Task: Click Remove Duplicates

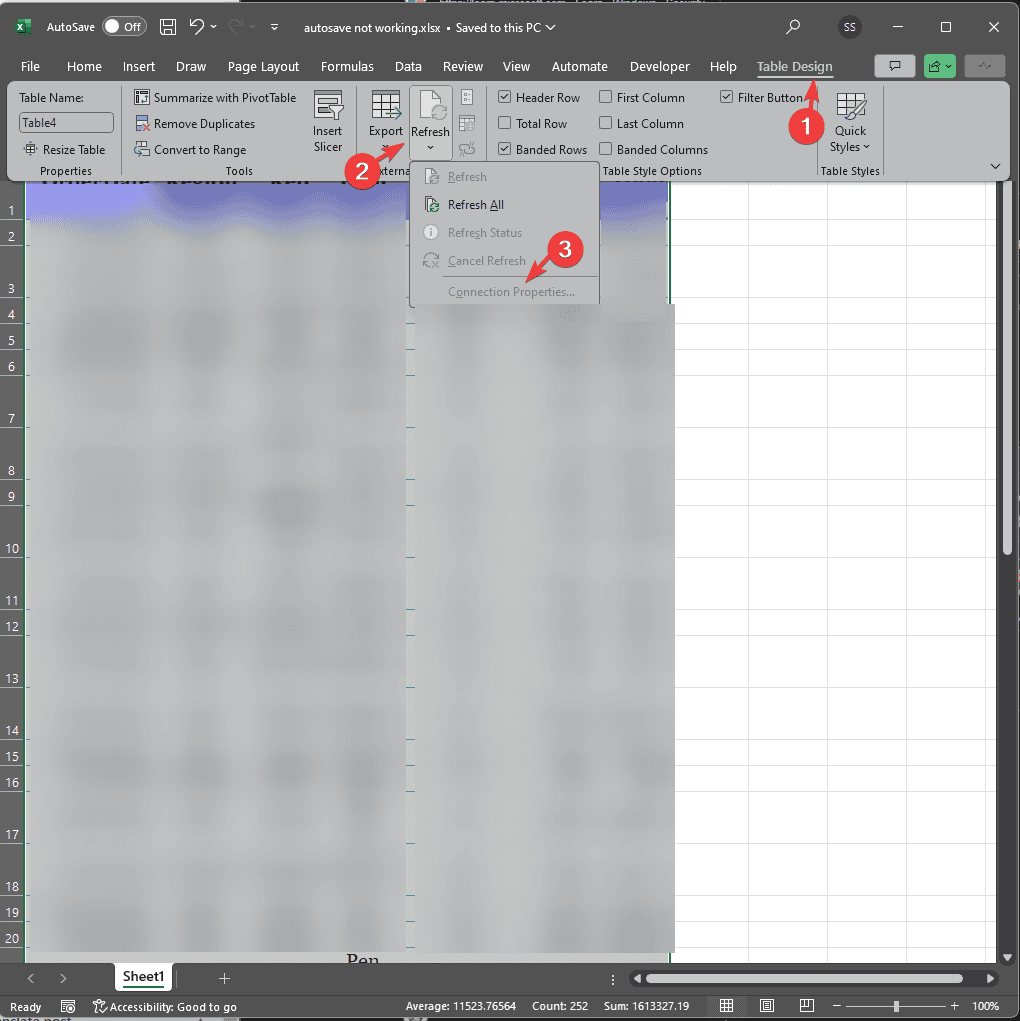Action: (194, 124)
